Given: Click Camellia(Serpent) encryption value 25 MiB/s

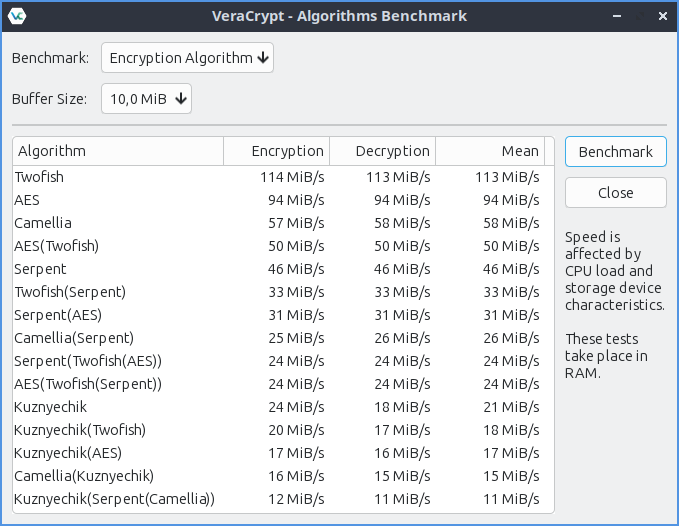Looking at the screenshot, I should tap(296, 338).
